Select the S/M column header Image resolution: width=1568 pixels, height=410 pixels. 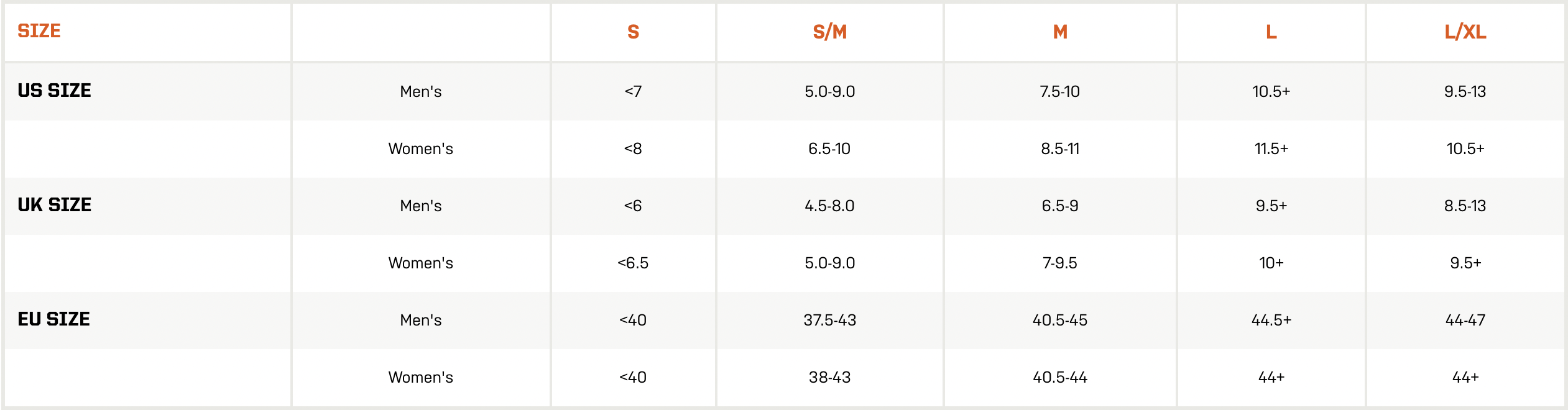pos(830,32)
